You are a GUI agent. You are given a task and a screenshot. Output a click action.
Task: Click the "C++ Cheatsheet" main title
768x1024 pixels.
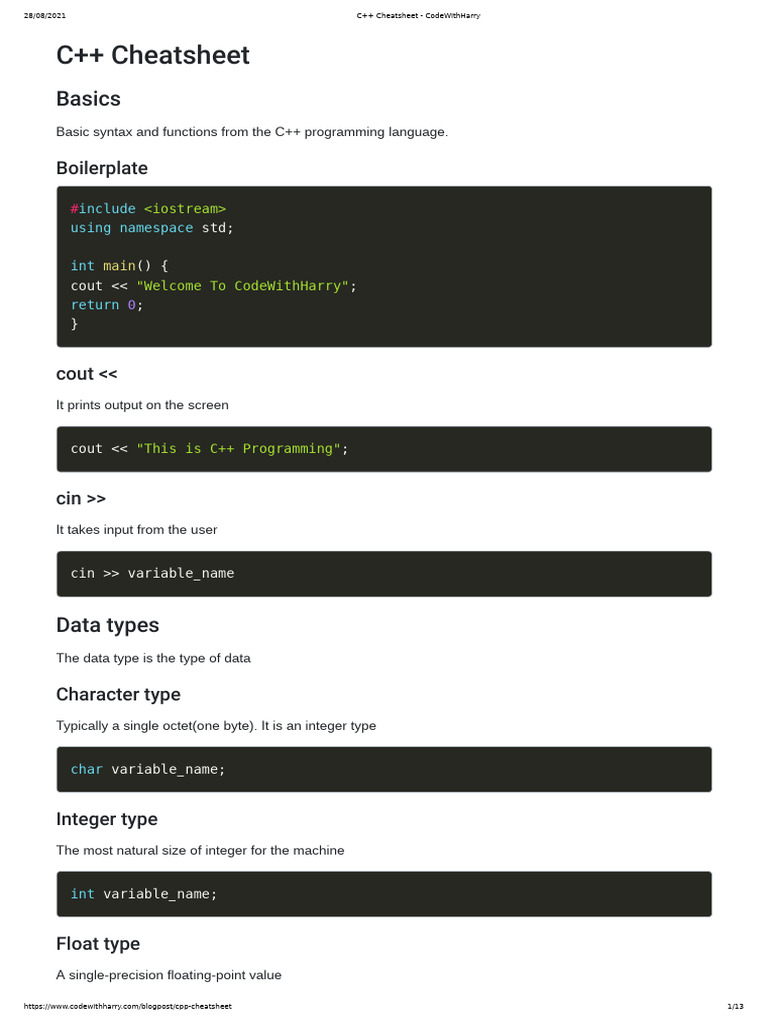[153, 56]
